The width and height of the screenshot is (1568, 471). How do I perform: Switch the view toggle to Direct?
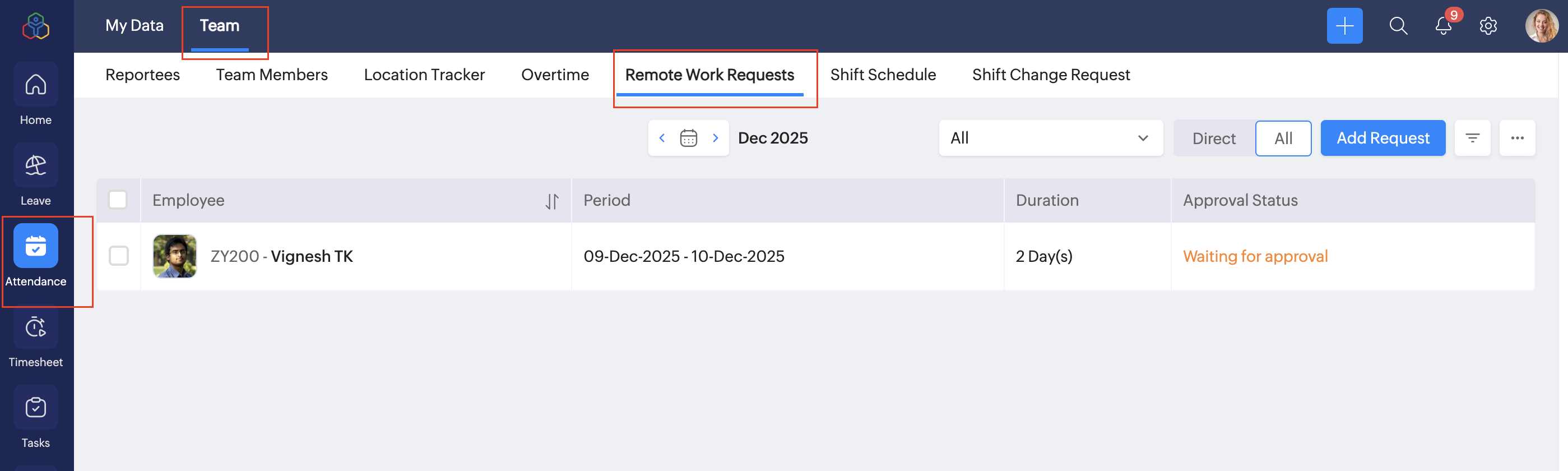(1214, 138)
